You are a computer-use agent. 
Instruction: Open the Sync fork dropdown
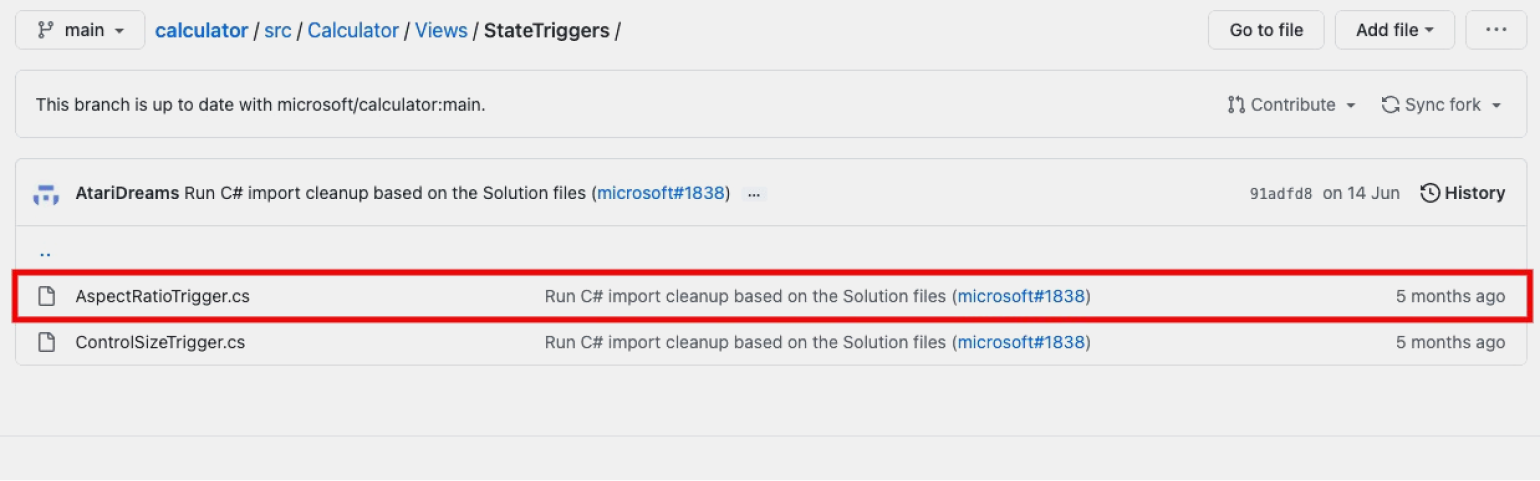pos(1442,105)
